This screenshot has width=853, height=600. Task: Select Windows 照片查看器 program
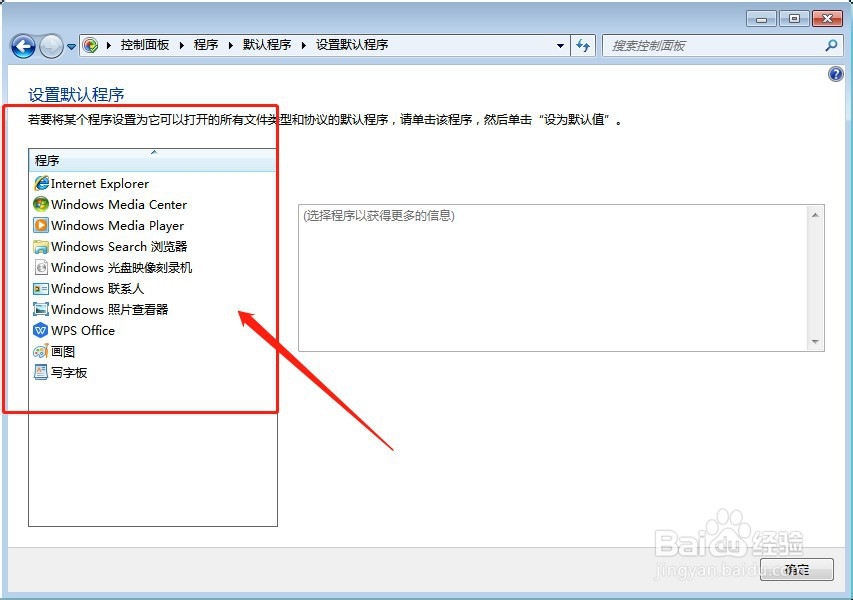click(x=101, y=309)
